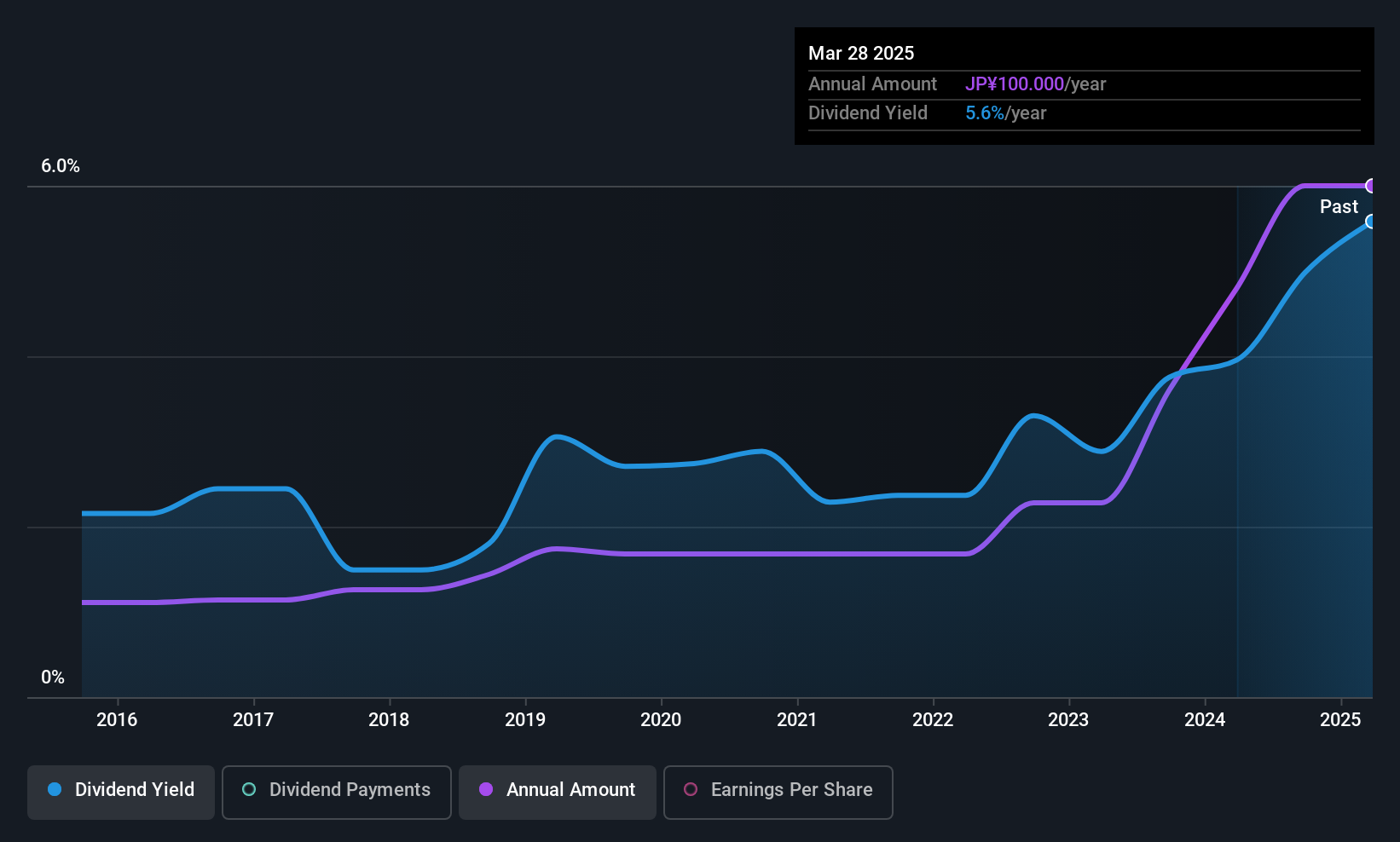Click the 'Past' label on the chart
The height and width of the screenshot is (842, 1400).
point(1339,207)
